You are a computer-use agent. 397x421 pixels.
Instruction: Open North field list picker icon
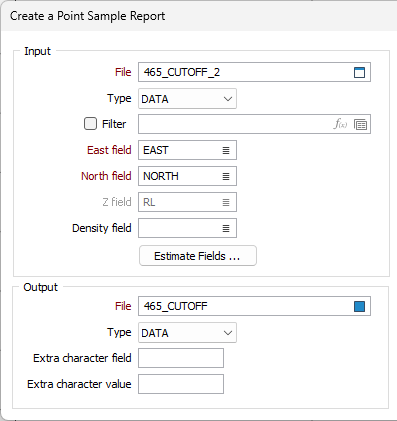coord(226,176)
